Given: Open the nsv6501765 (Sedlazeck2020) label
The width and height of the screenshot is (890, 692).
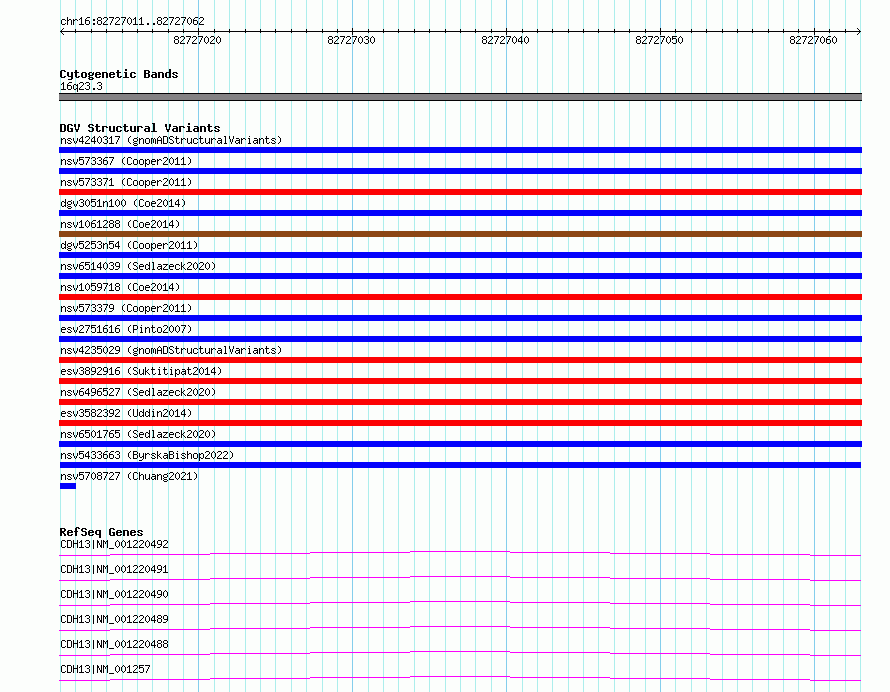Looking at the screenshot, I should pos(138,434).
